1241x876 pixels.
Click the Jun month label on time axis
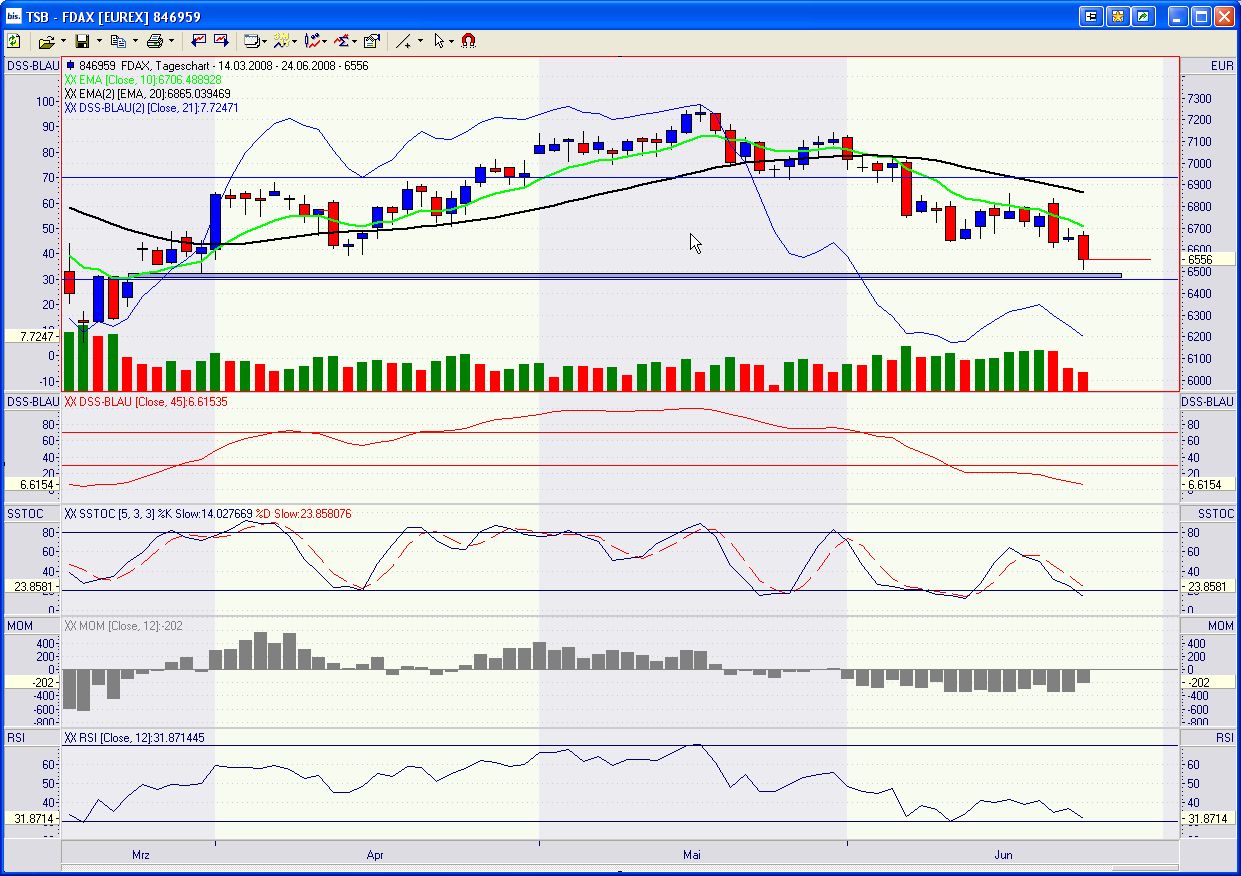pos(1003,855)
